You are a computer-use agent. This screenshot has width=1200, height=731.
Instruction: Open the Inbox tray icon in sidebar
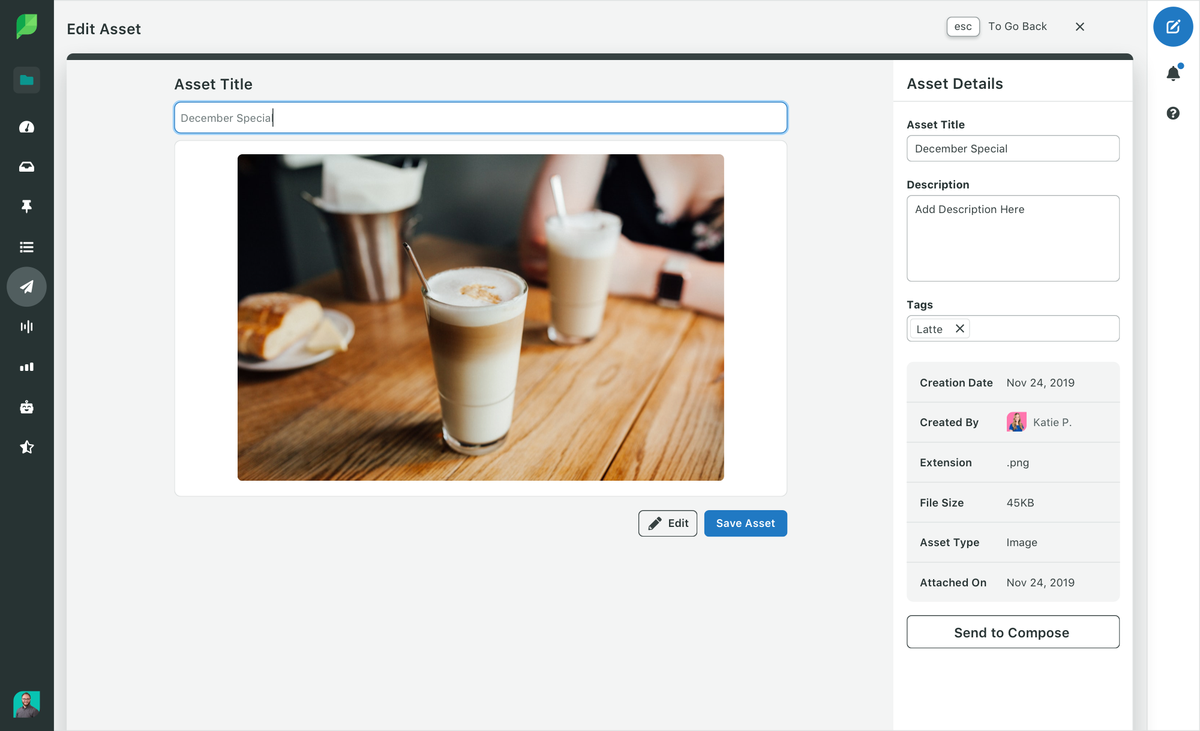27,167
